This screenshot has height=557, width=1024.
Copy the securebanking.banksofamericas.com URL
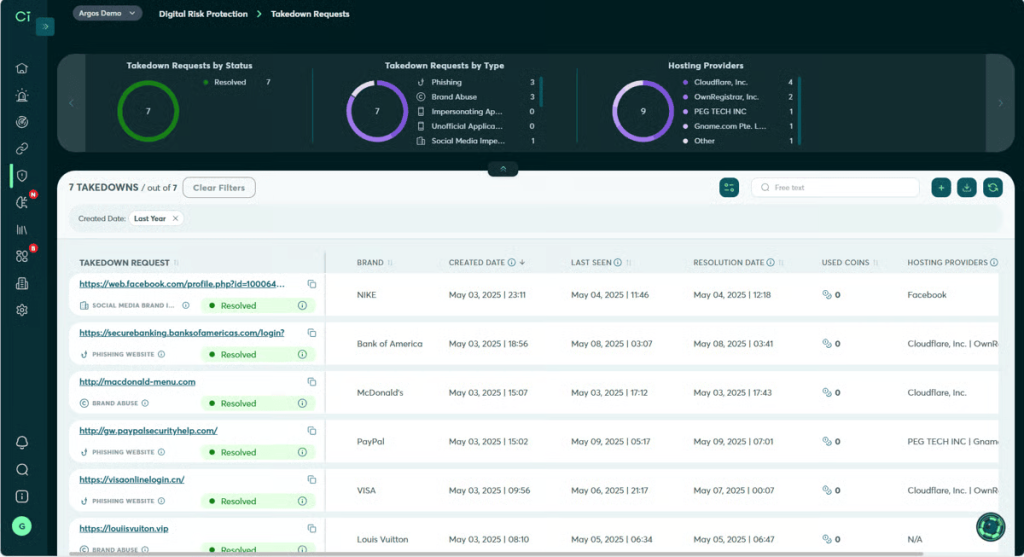tap(312, 333)
